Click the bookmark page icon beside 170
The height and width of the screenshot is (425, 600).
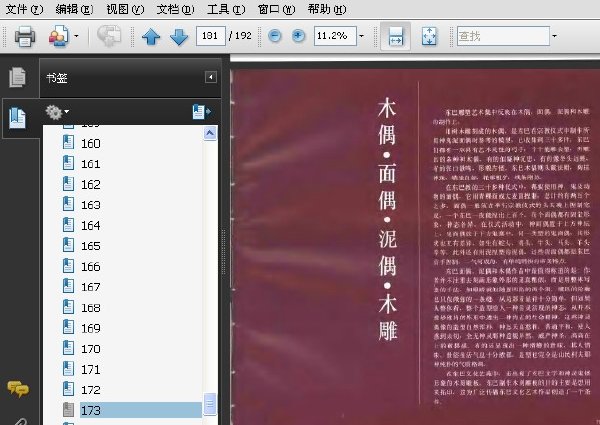[x=68, y=348]
